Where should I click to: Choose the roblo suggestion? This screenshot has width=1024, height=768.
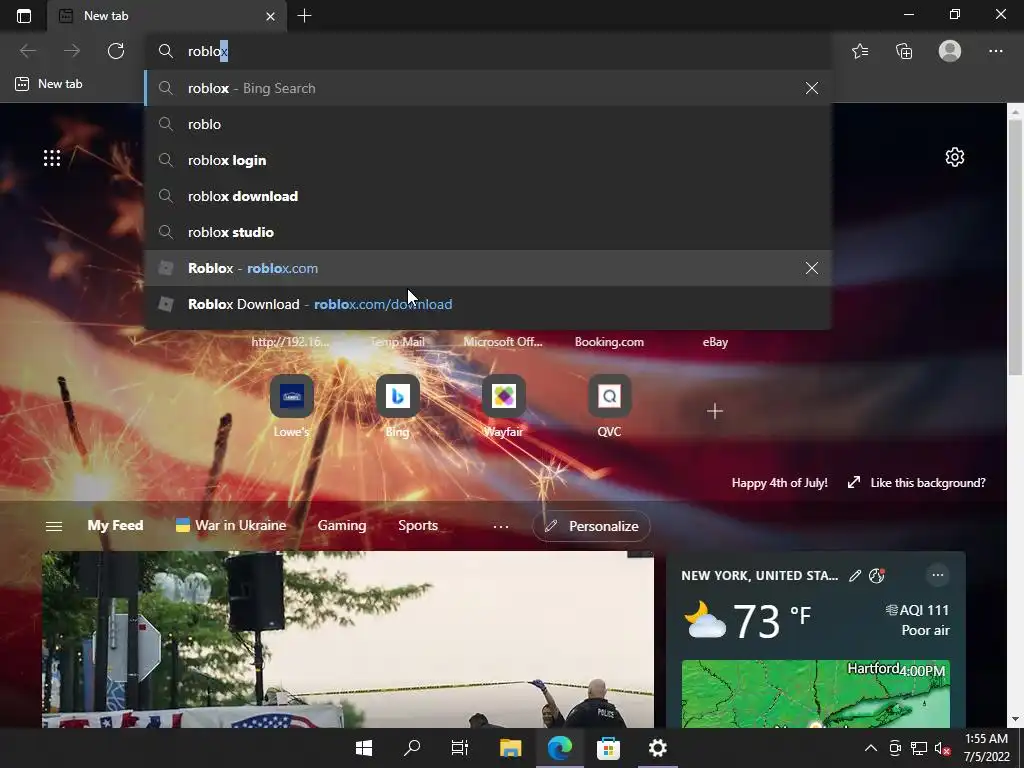488,124
